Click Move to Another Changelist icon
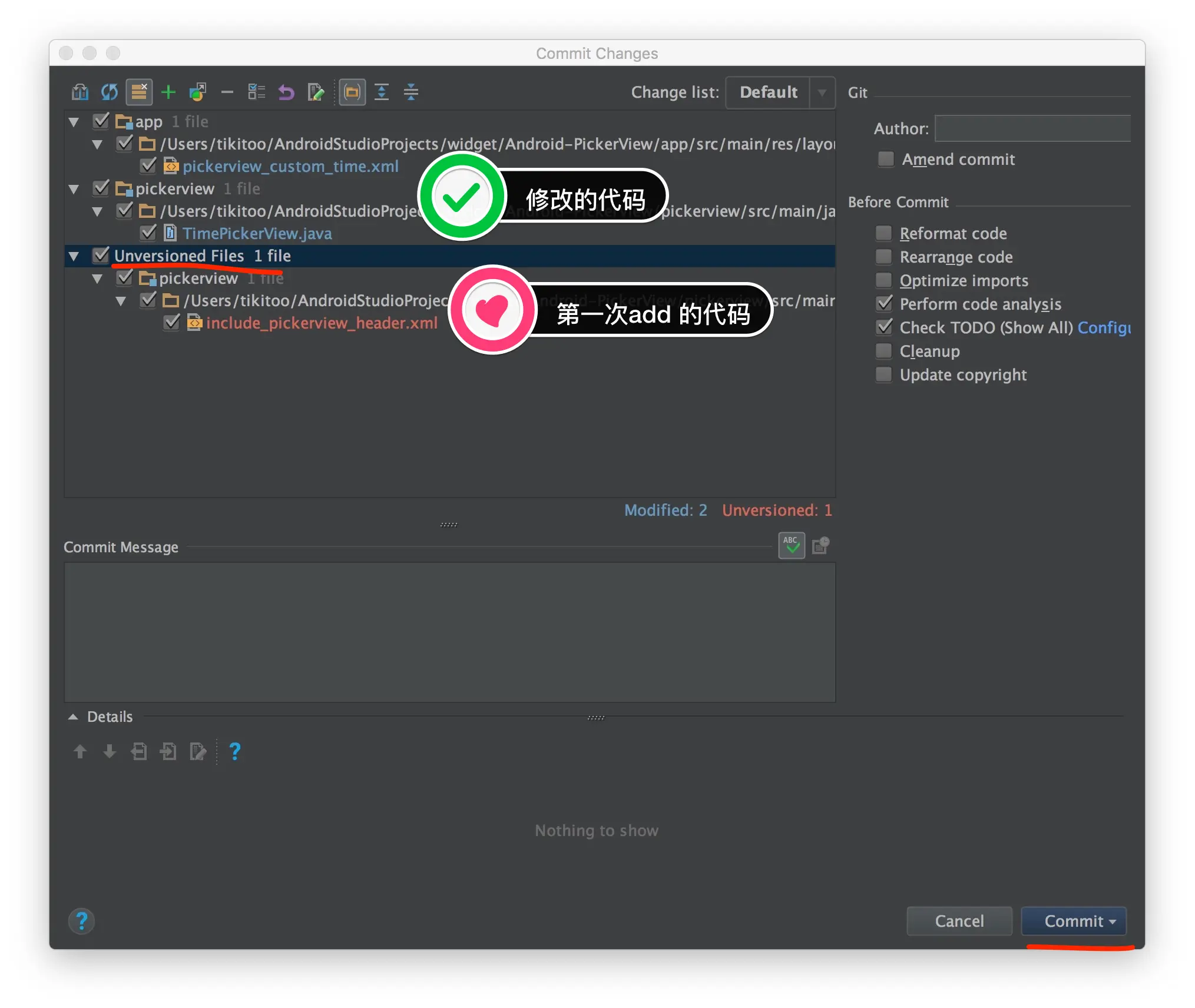This screenshot has width=1195, height=1008. pos(198,92)
